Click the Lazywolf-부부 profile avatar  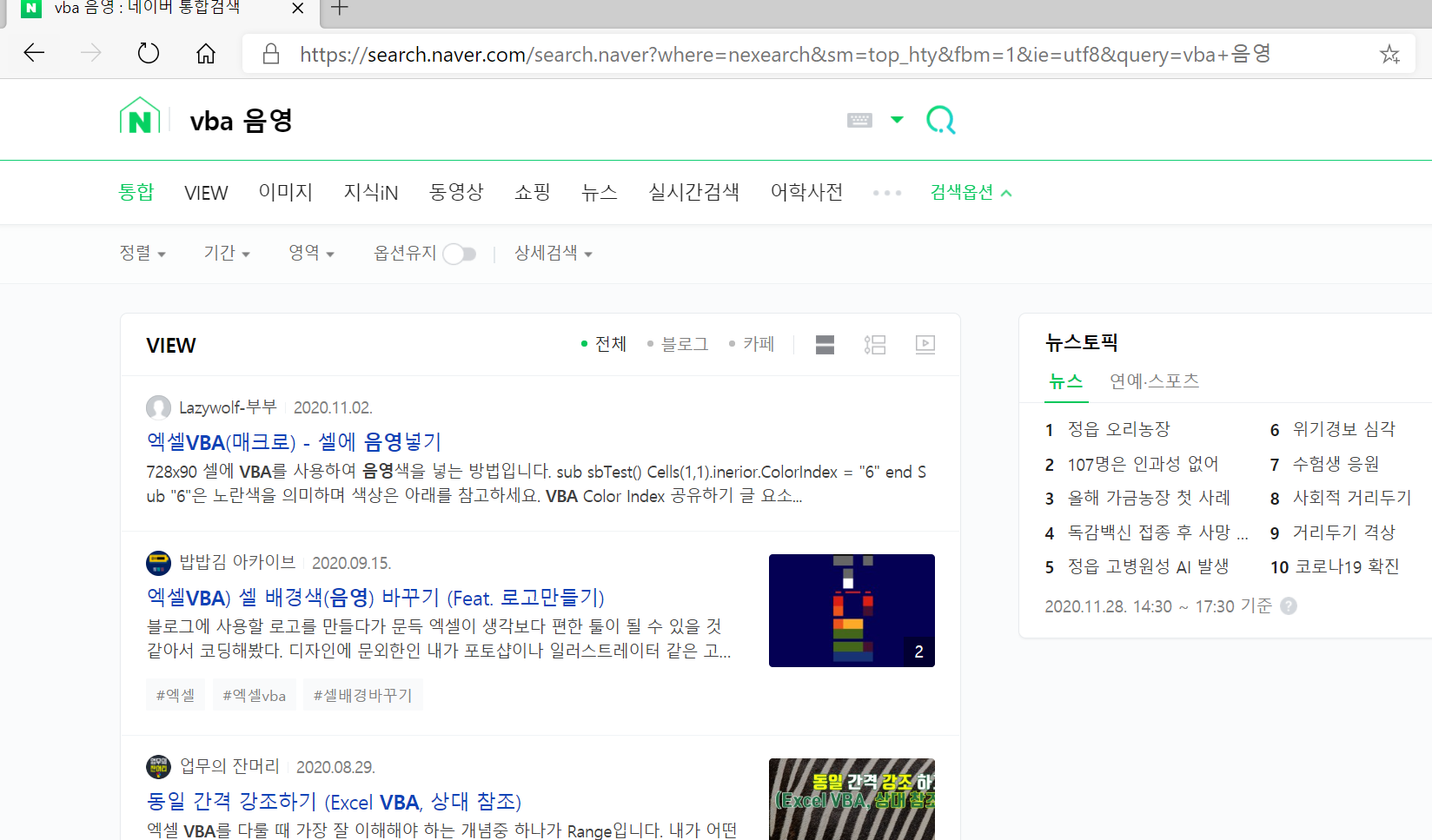pos(158,407)
